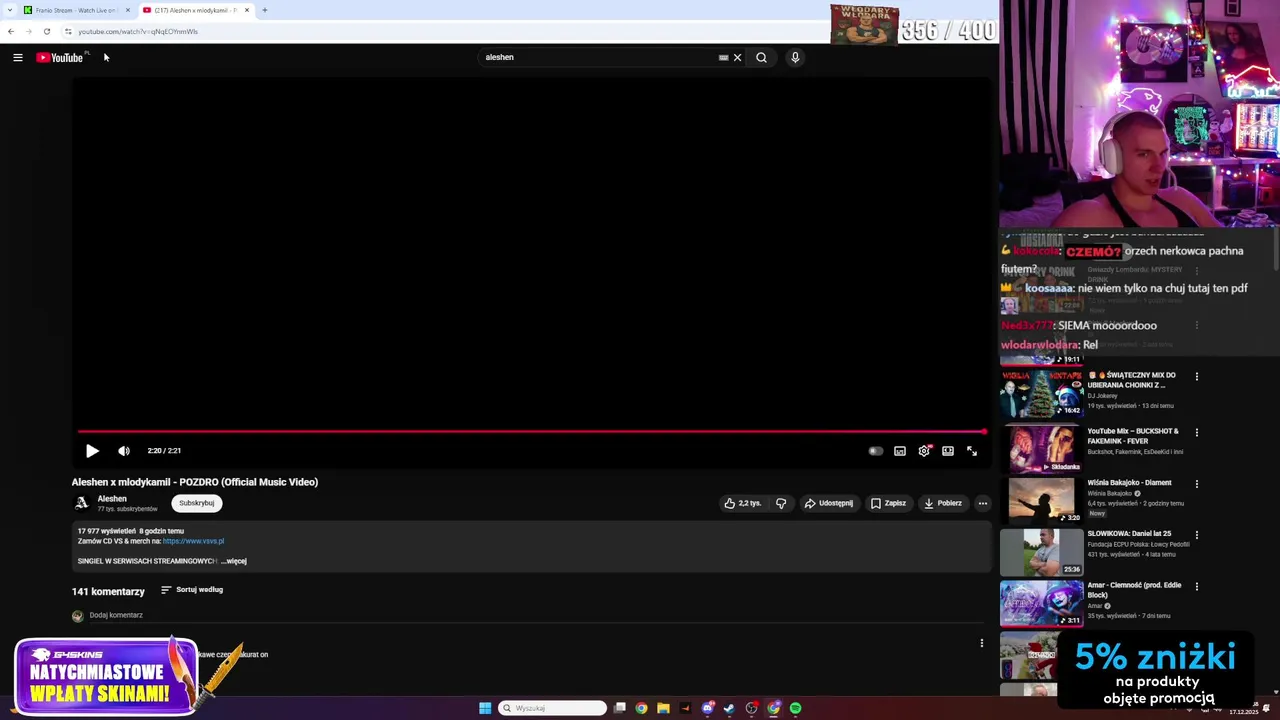Like the video (2,2 tys.)

tap(743, 503)
